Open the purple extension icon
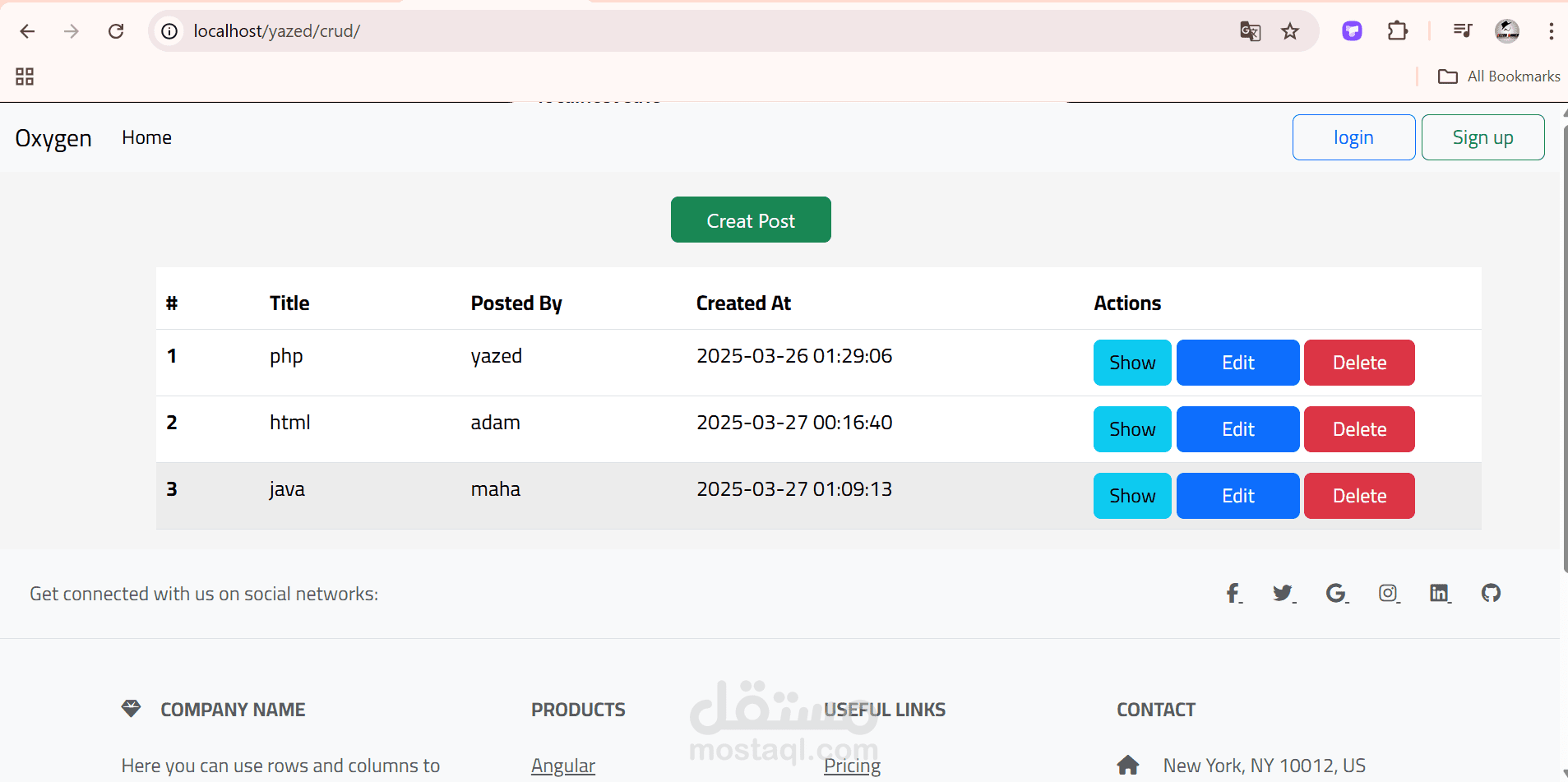This screenshot has height=782, width=1568. (x=1352, y=31)
